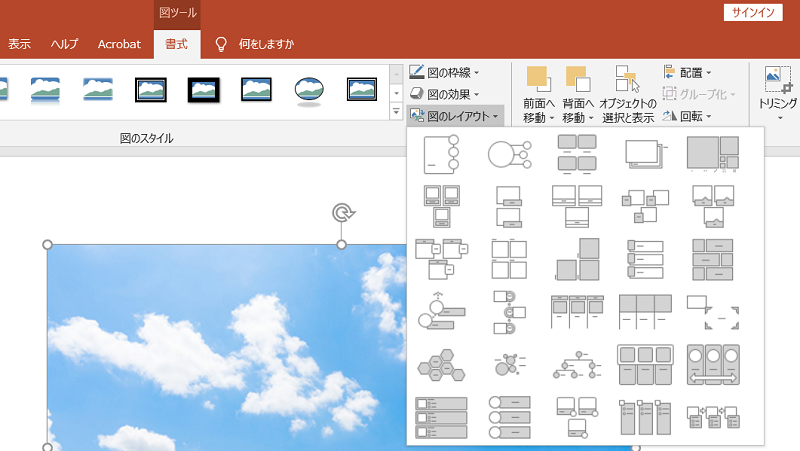The image size is (800, 451).
Task: Select the four-box picture caption list layout
Action: coord(577,154)
